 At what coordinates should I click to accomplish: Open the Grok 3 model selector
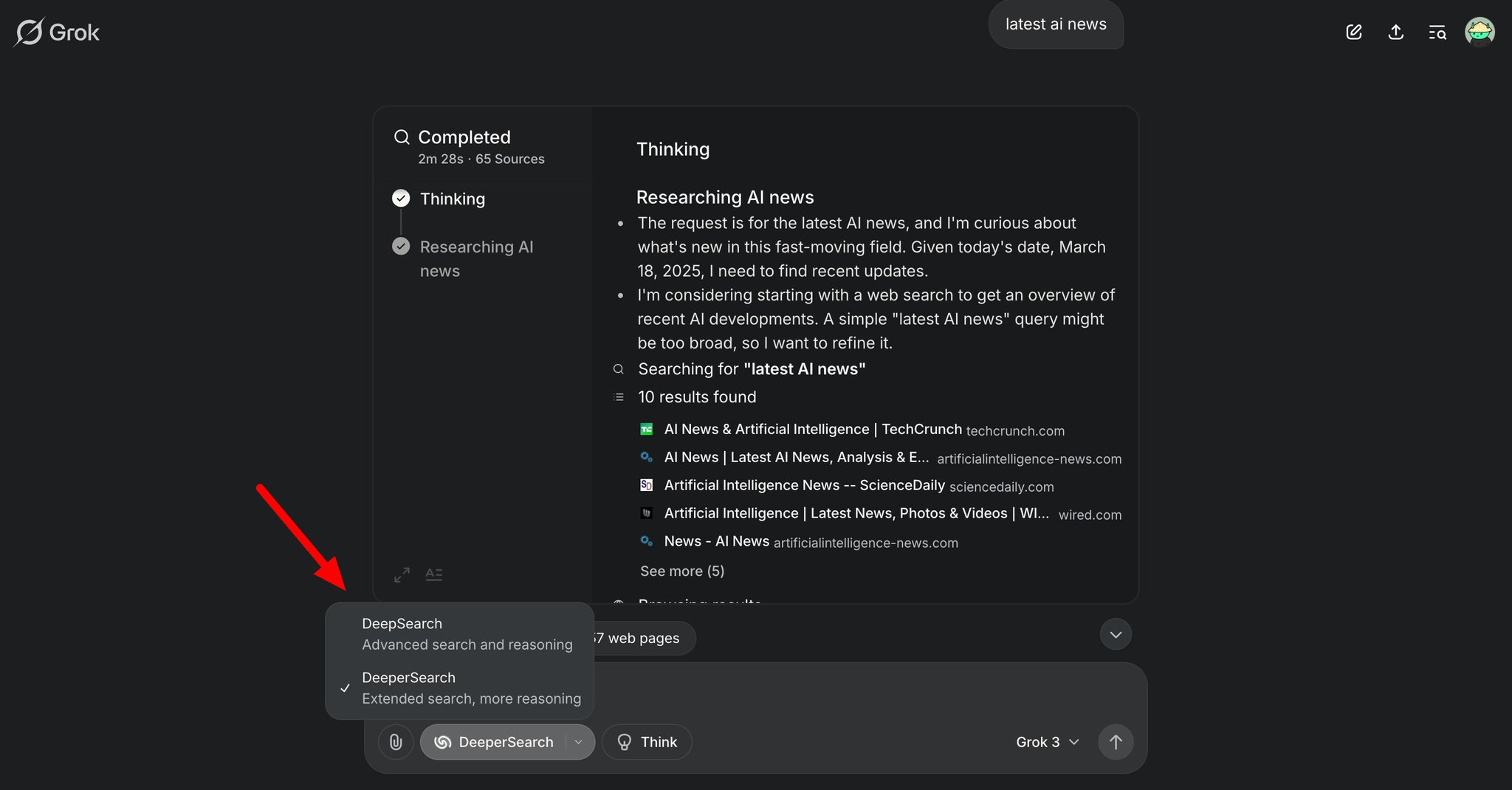pos(1048,742)
